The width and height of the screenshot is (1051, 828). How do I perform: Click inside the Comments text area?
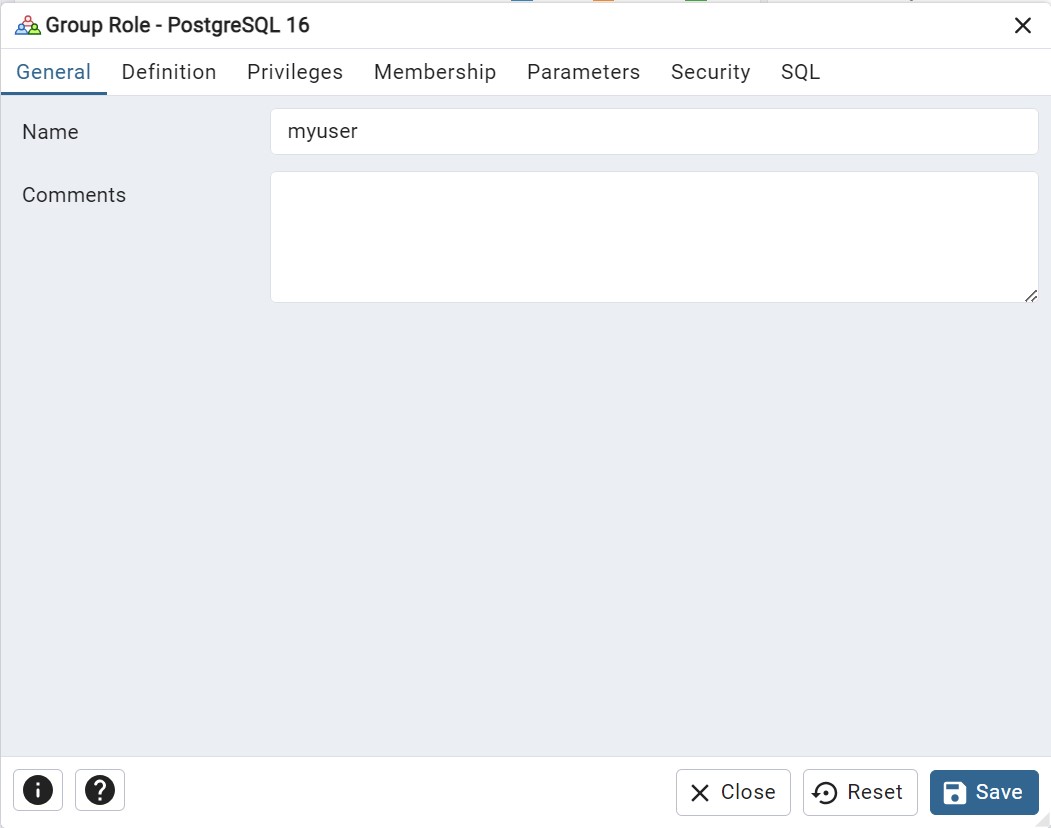point(654,237)
